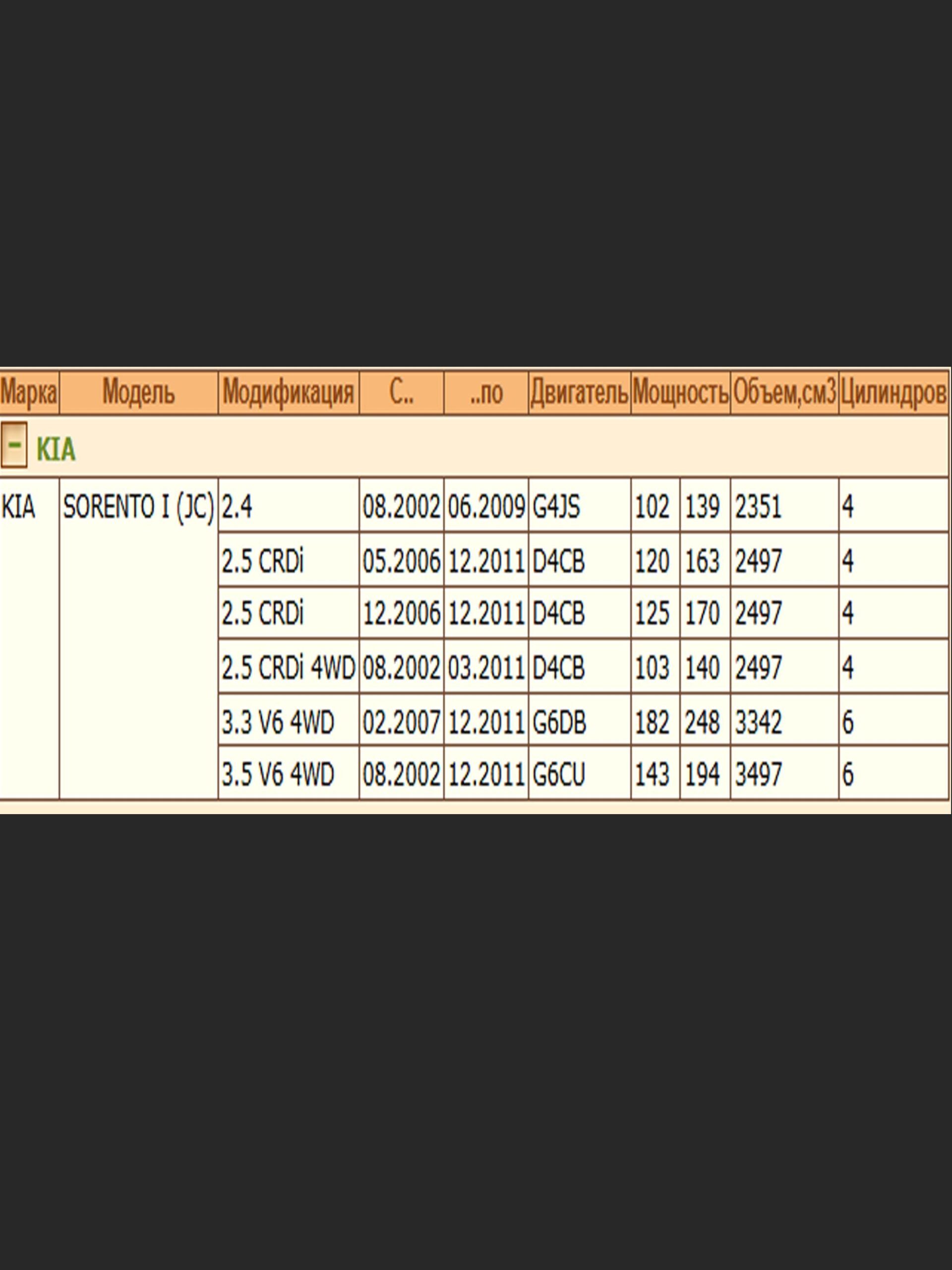Select the 2.5 CRDi 4WD modification

point(288,668)
